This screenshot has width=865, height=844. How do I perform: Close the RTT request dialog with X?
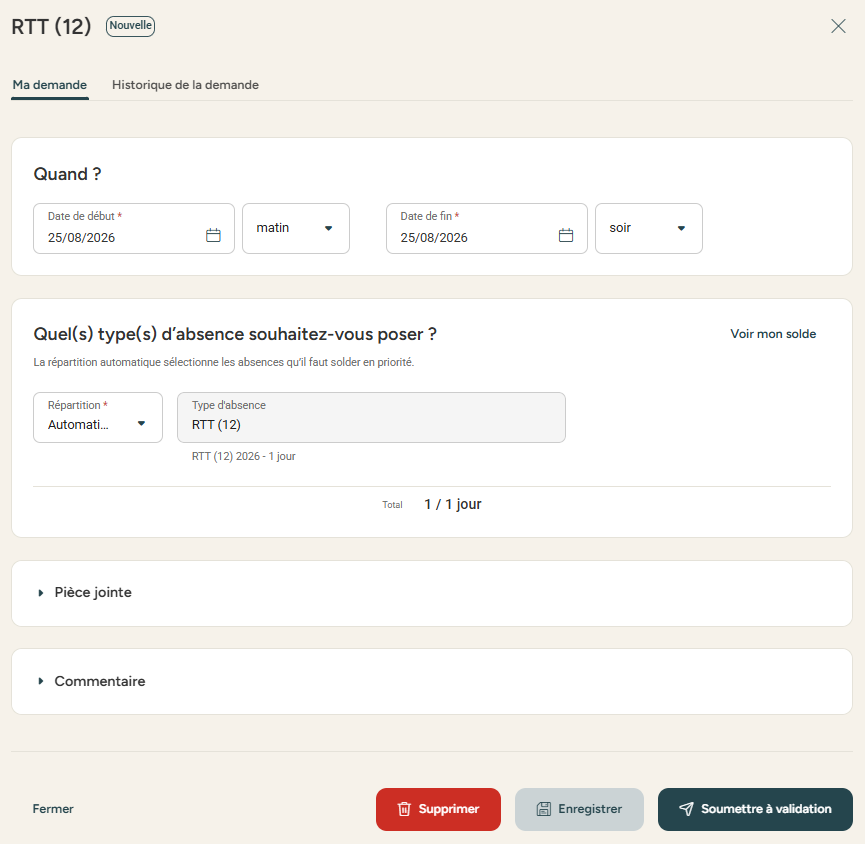coord(838,26)
